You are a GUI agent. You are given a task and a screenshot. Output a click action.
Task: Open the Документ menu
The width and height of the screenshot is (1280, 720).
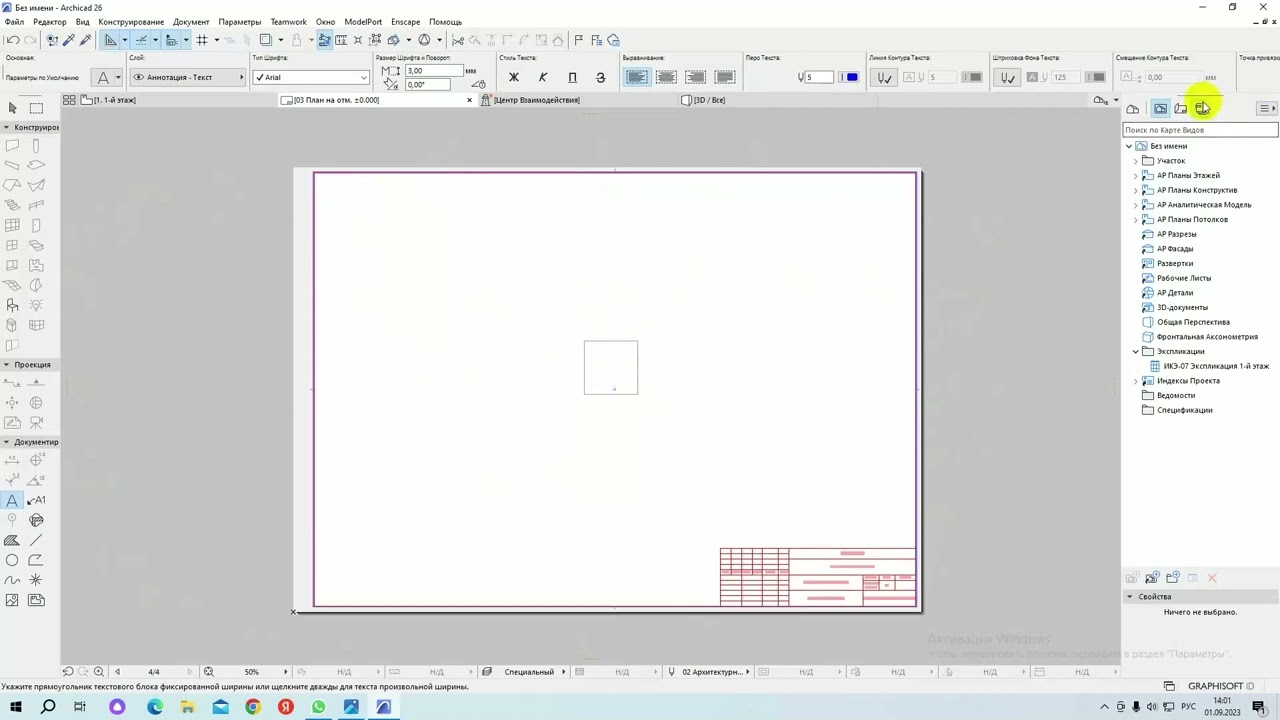coord(191,22)
